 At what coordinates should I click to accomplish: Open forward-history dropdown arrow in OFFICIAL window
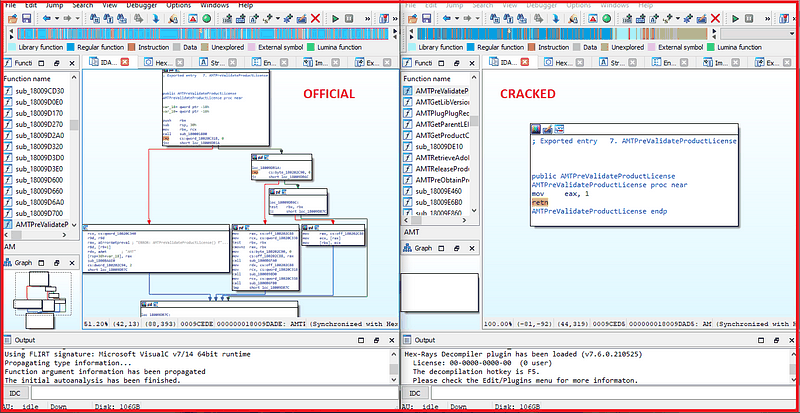(77, 19)
